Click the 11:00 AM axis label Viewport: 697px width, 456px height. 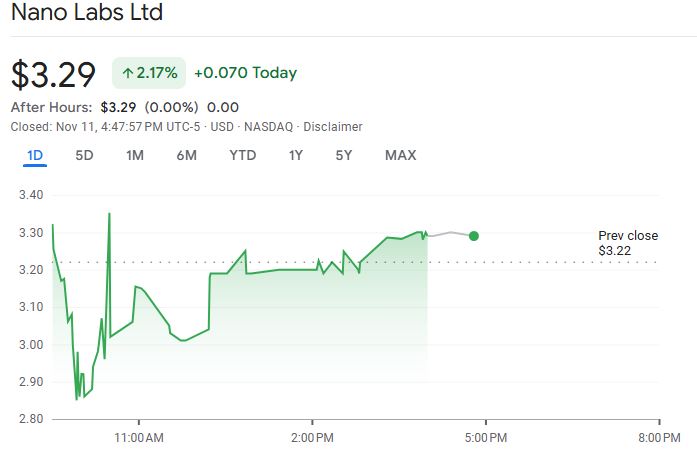click(139, 438)
